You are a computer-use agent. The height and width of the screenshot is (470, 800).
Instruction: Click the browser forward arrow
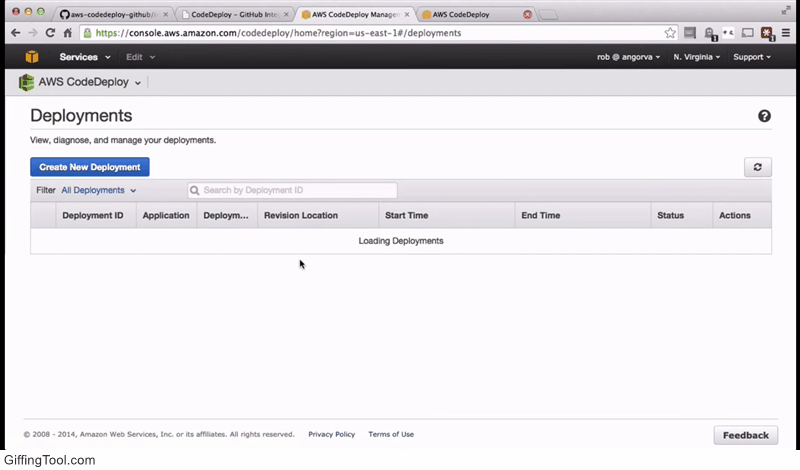33,33
